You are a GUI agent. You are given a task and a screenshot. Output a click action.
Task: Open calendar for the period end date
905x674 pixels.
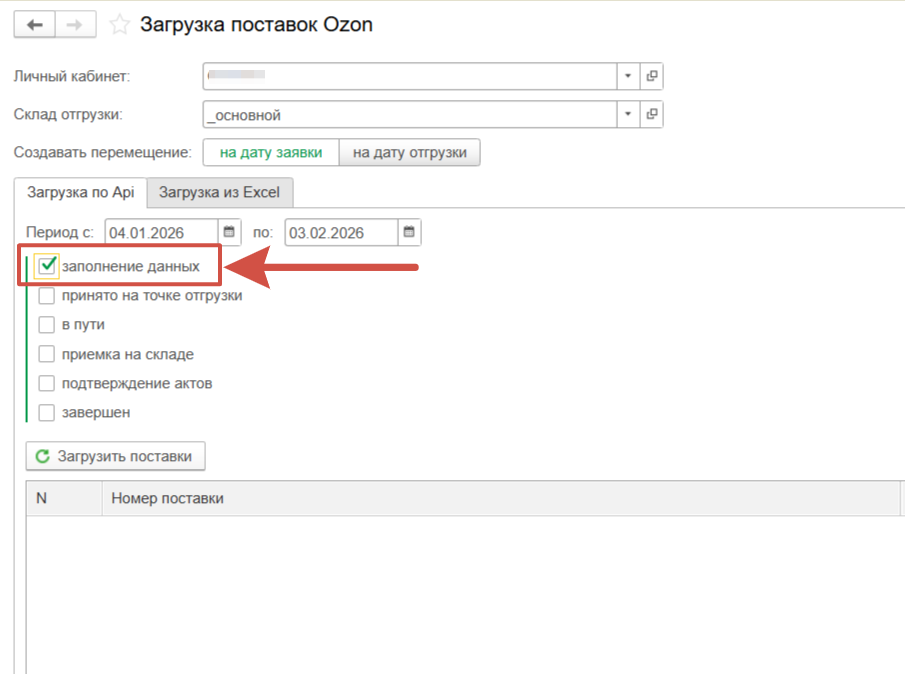(410, 232)
